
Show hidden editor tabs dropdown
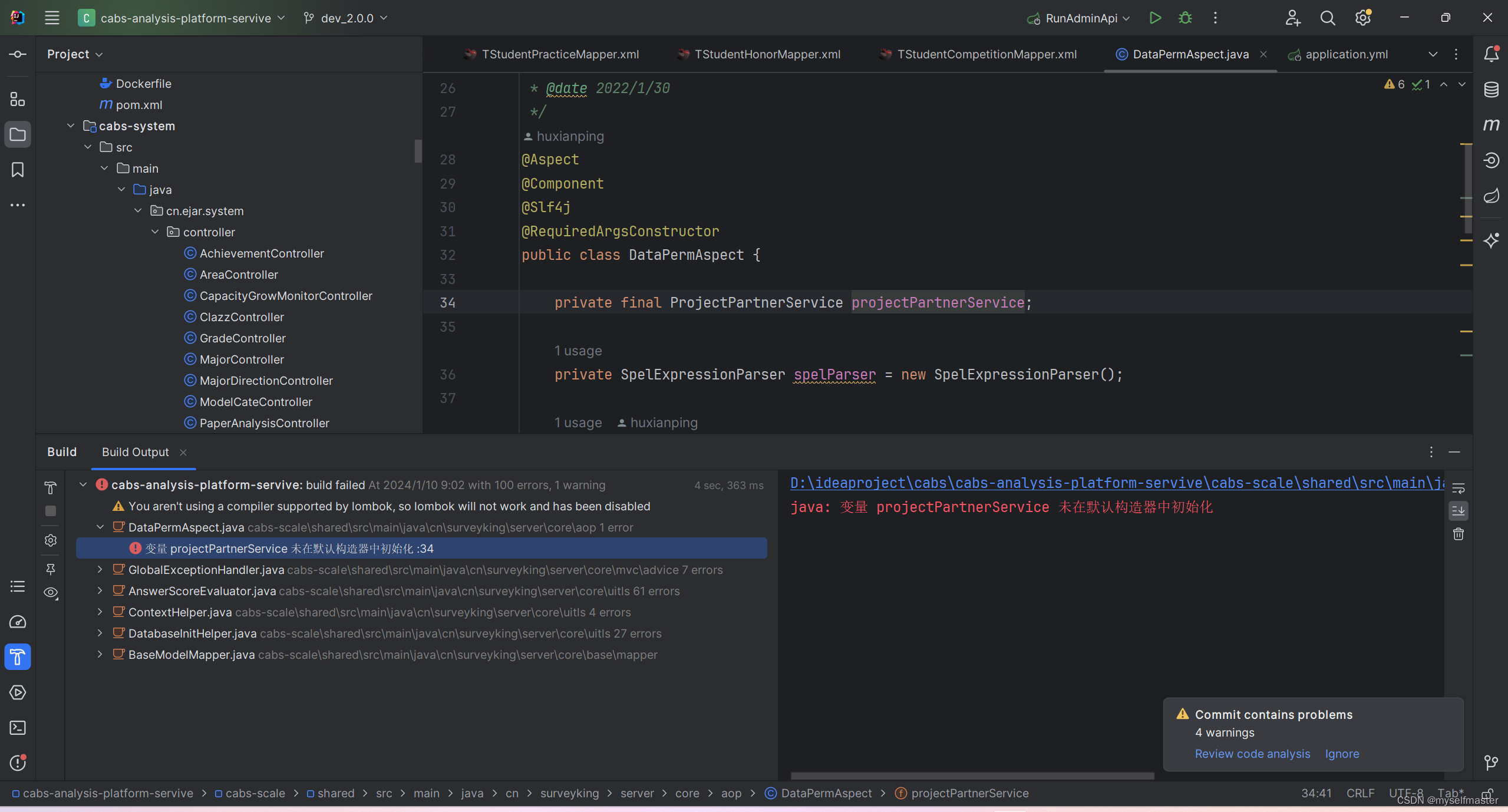point(1433,54)
